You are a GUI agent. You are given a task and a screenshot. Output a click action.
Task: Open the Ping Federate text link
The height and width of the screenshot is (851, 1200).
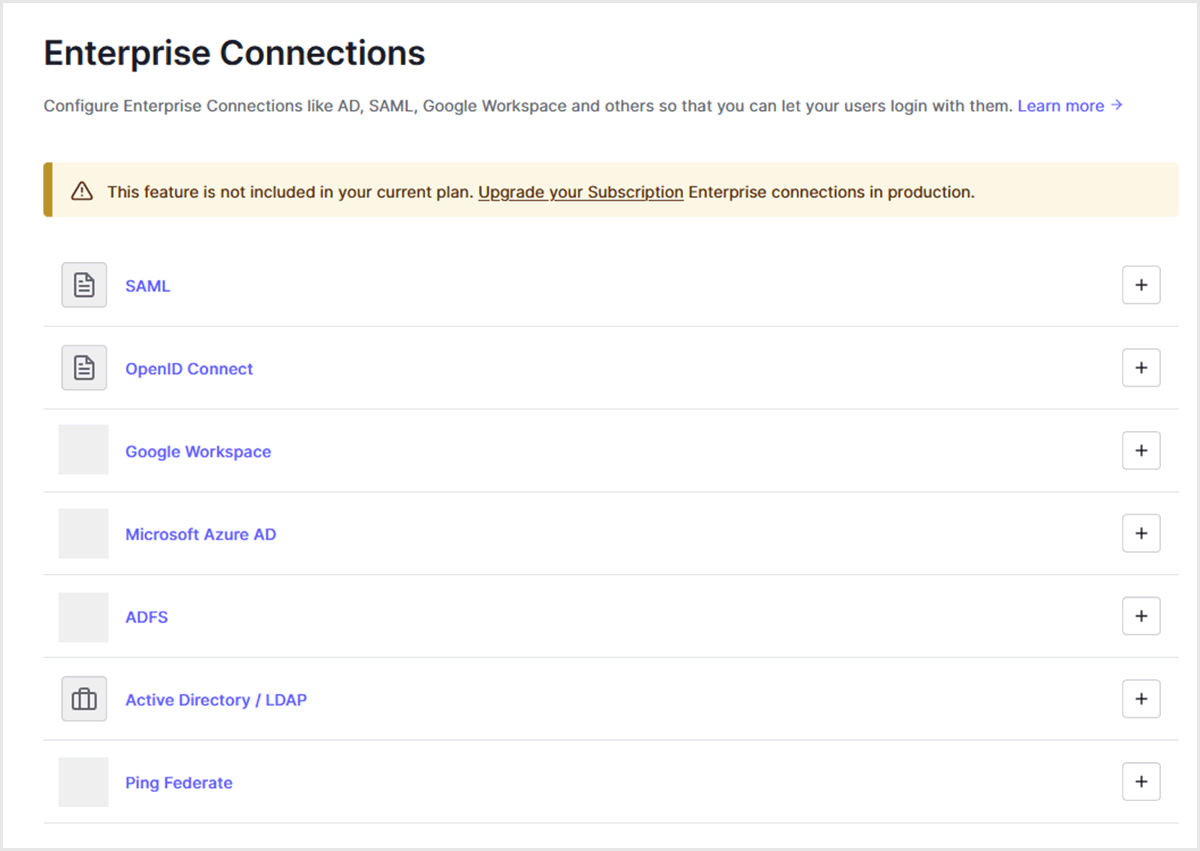tap(179, 783)
